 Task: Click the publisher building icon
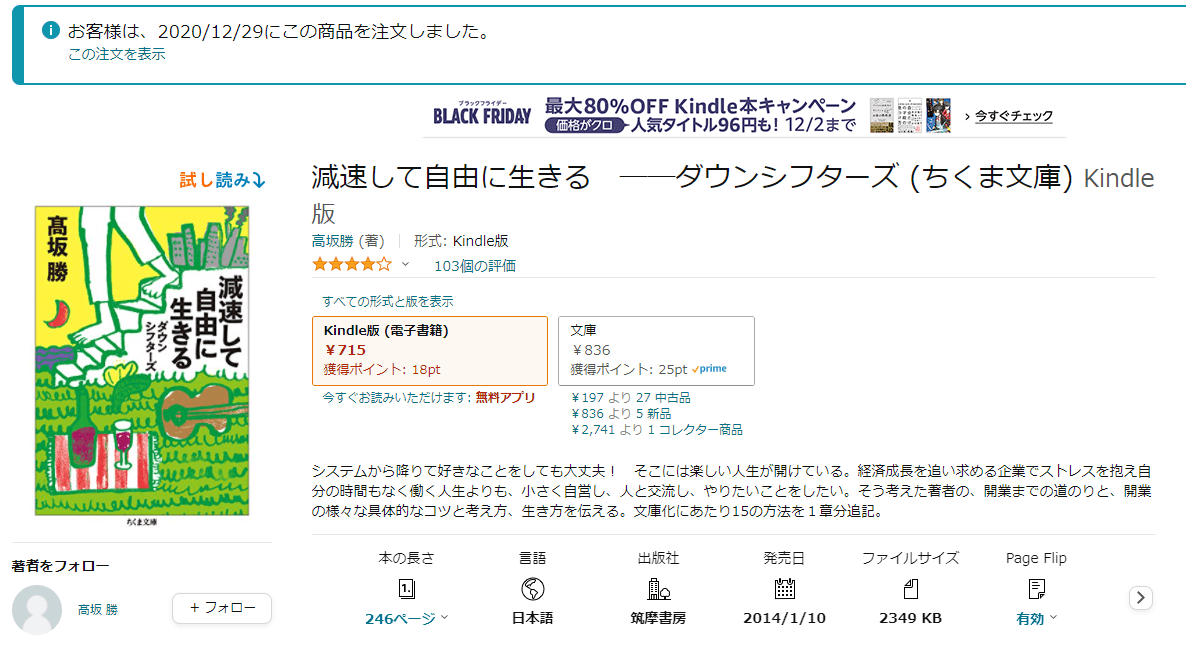tap(658, 588)
